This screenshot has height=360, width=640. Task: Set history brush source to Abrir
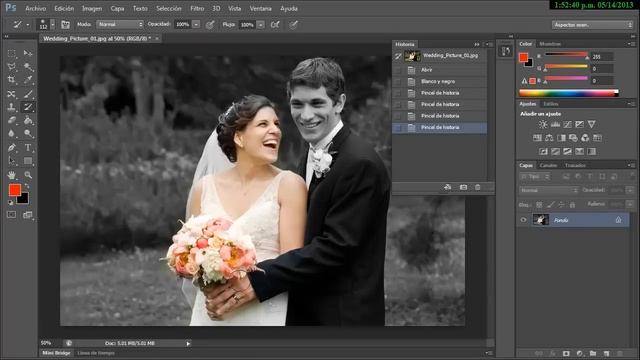pos(398,70)
